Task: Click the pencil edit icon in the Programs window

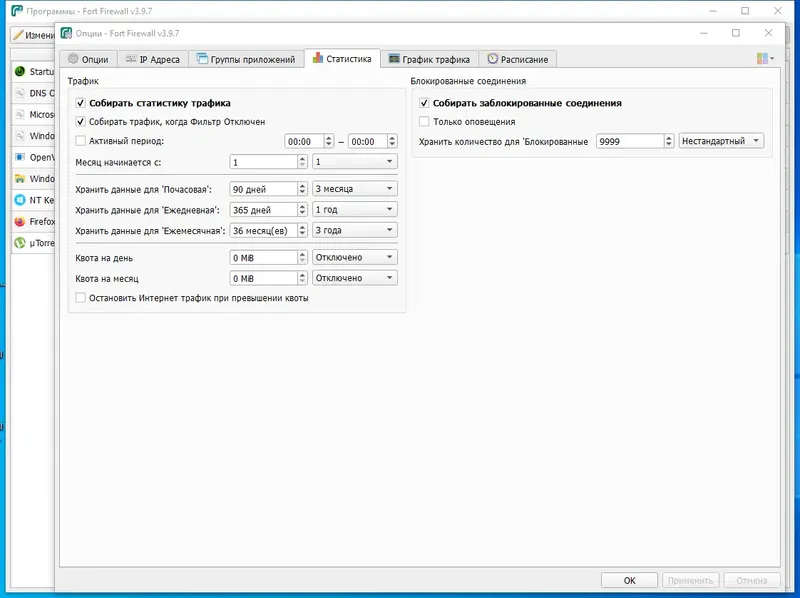Action: pyautogui.click(x=18, y=35)
